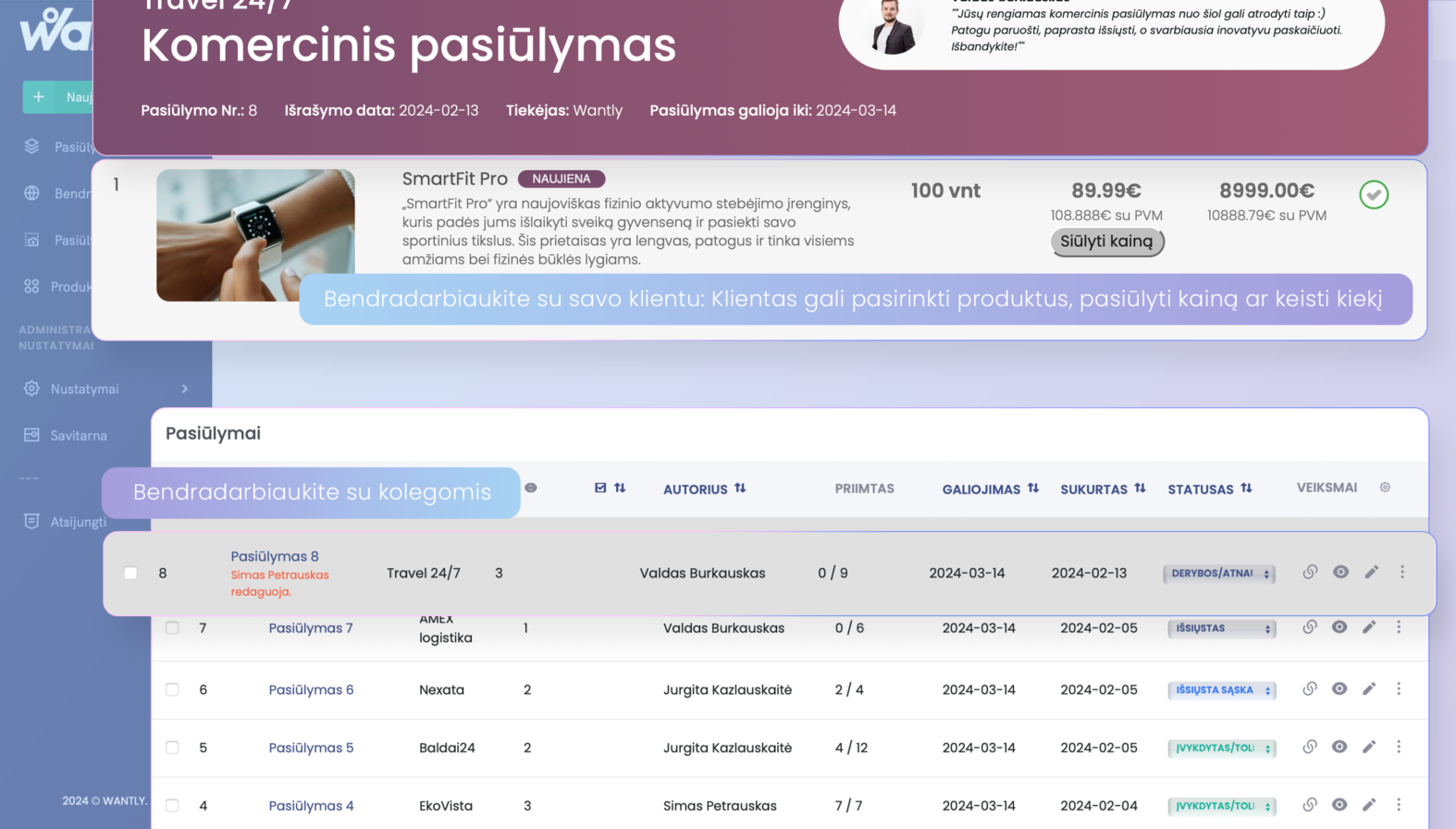Open the status dropdown for Pasiūlymas 4

click(x=1222, y=806)
